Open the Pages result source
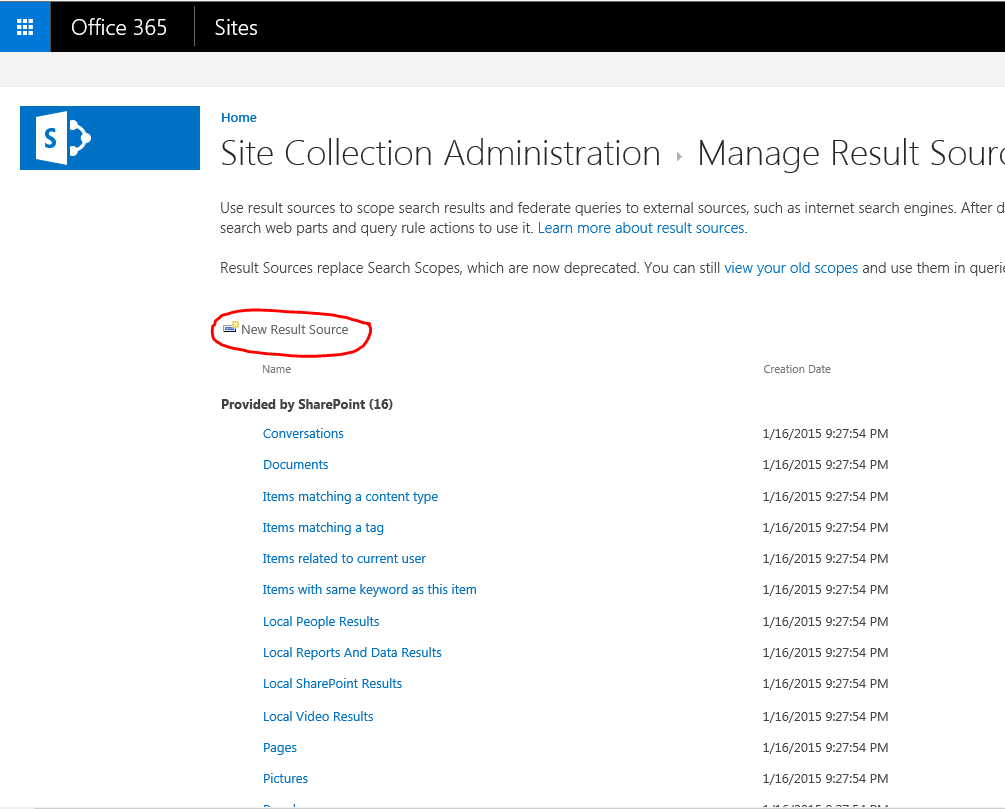 tap(279, 748)
